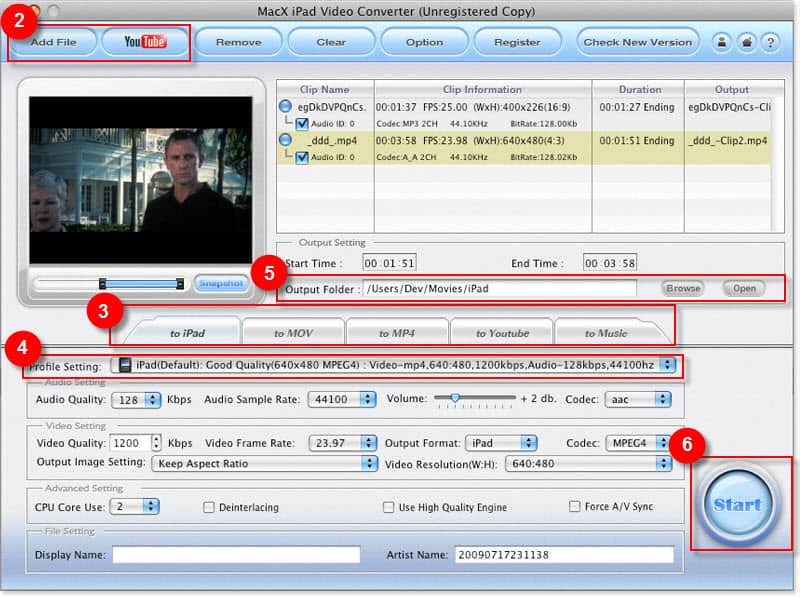Viewport: 800px width, 597px height.
Task: Click the Start conversion button
Action: [737, 505]
